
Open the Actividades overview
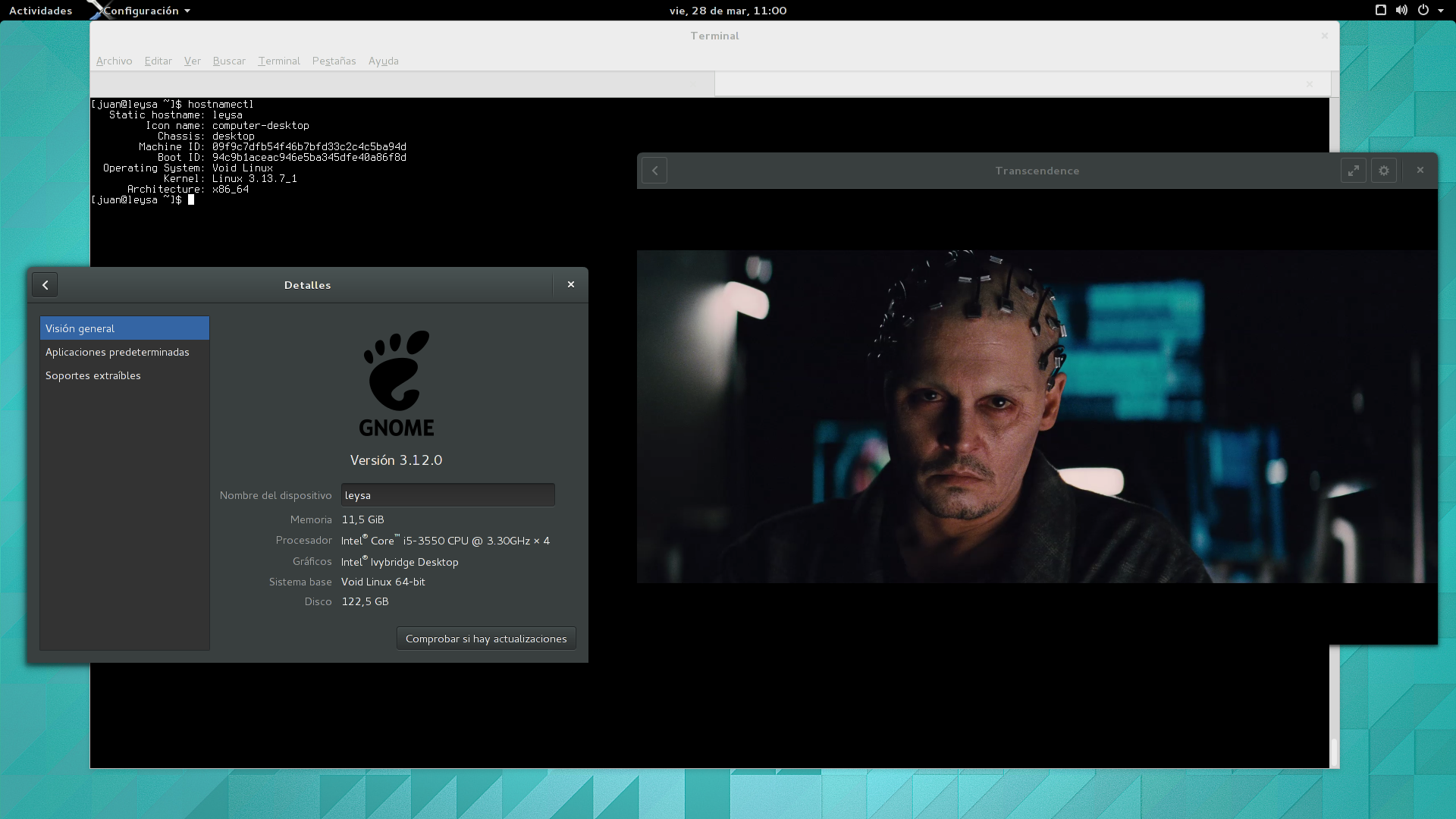40,11
